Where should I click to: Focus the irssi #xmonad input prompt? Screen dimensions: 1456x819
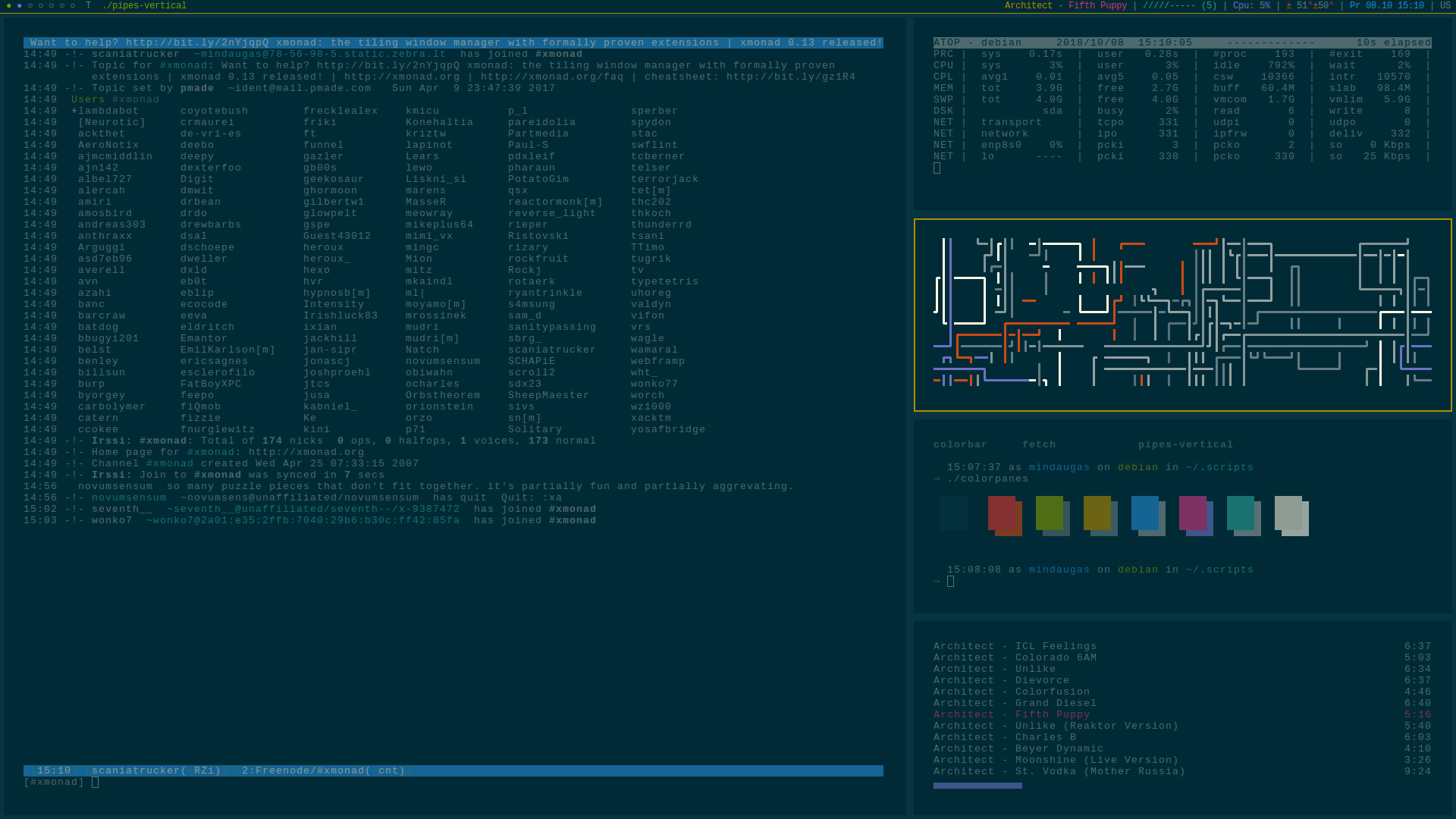point(96,783)
